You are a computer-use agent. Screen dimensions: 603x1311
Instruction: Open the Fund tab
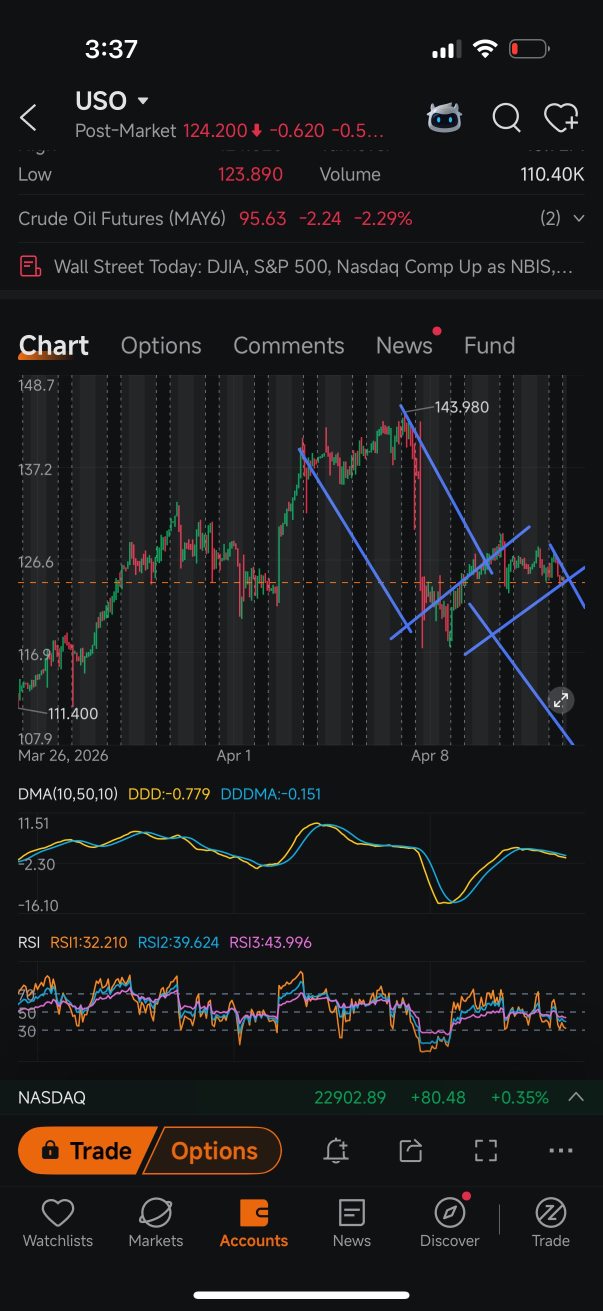point(490,346)
